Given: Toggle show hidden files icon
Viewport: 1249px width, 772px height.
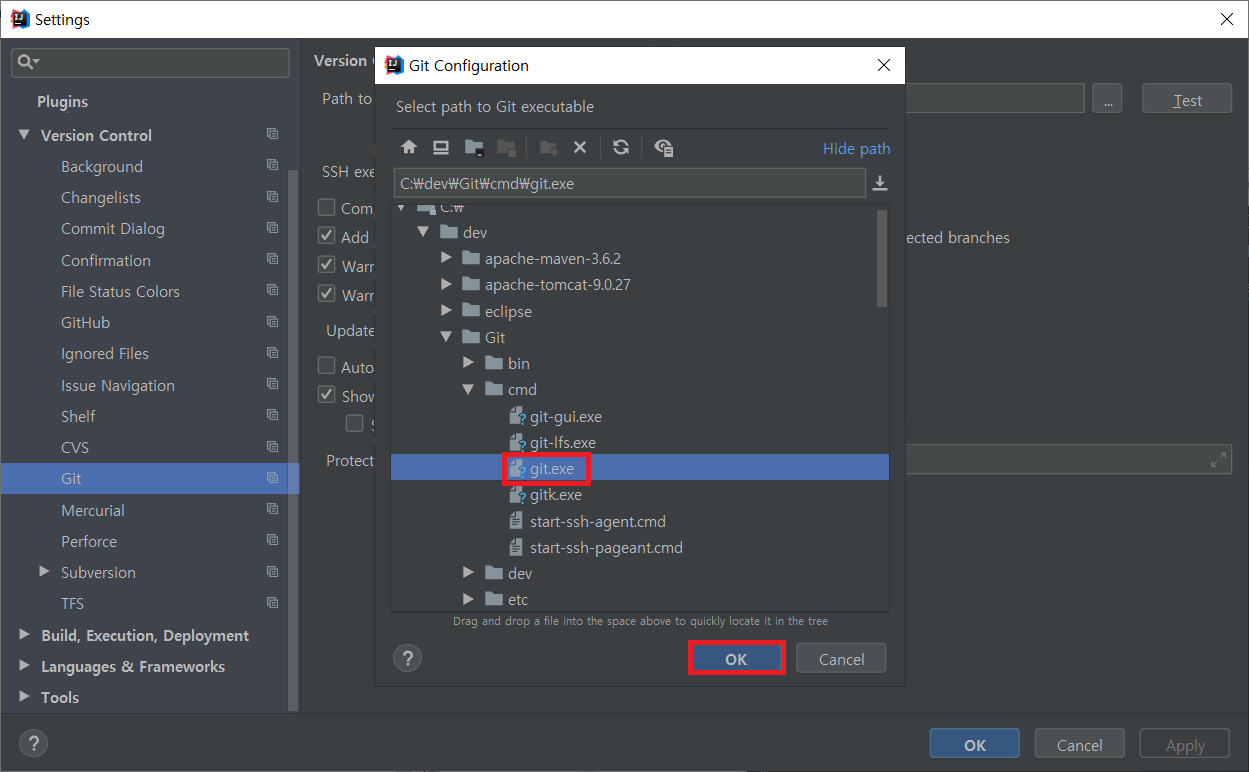Looking at the screenshot, I should (x=663, y=147).
